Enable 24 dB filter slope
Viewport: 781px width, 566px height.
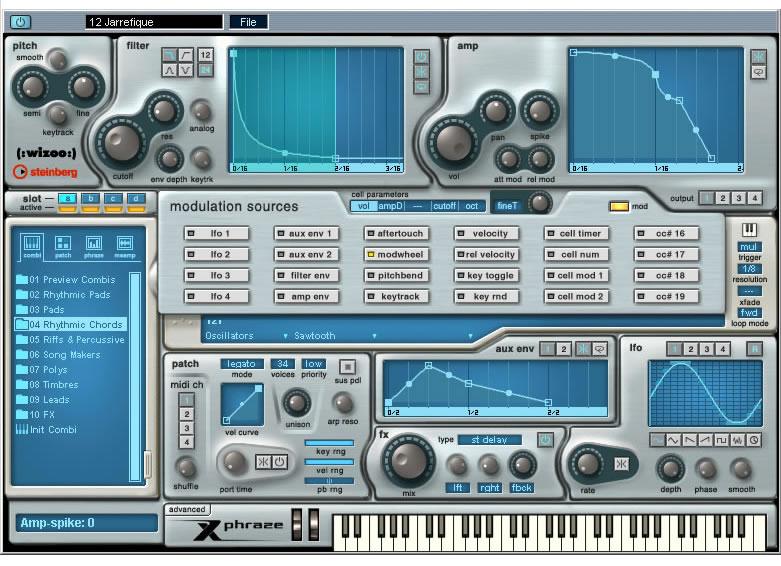[x=205, y=70]
